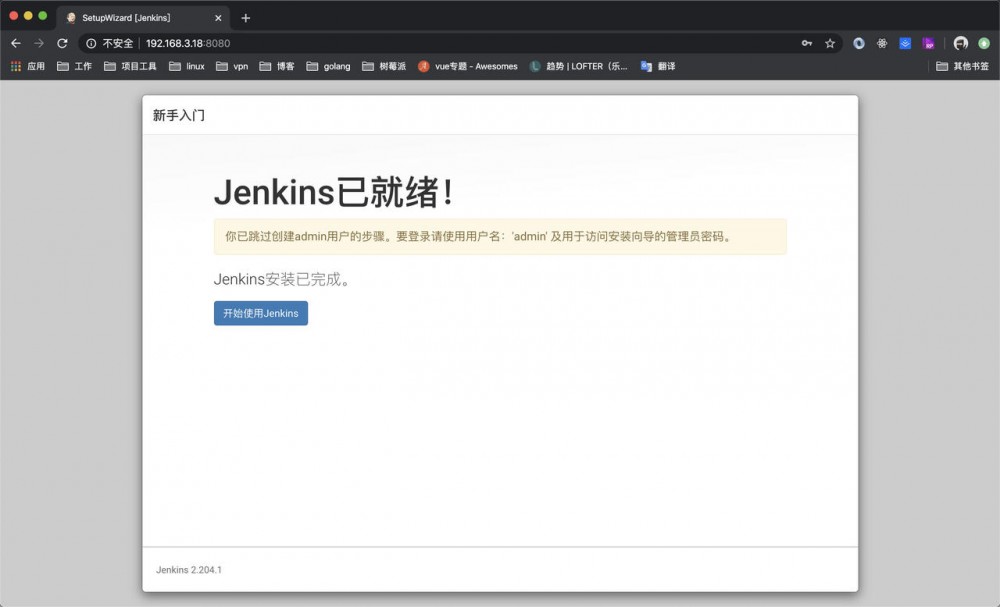Click inside the address bar
This screenshot has height=607, width=1000.
(300, 44)
